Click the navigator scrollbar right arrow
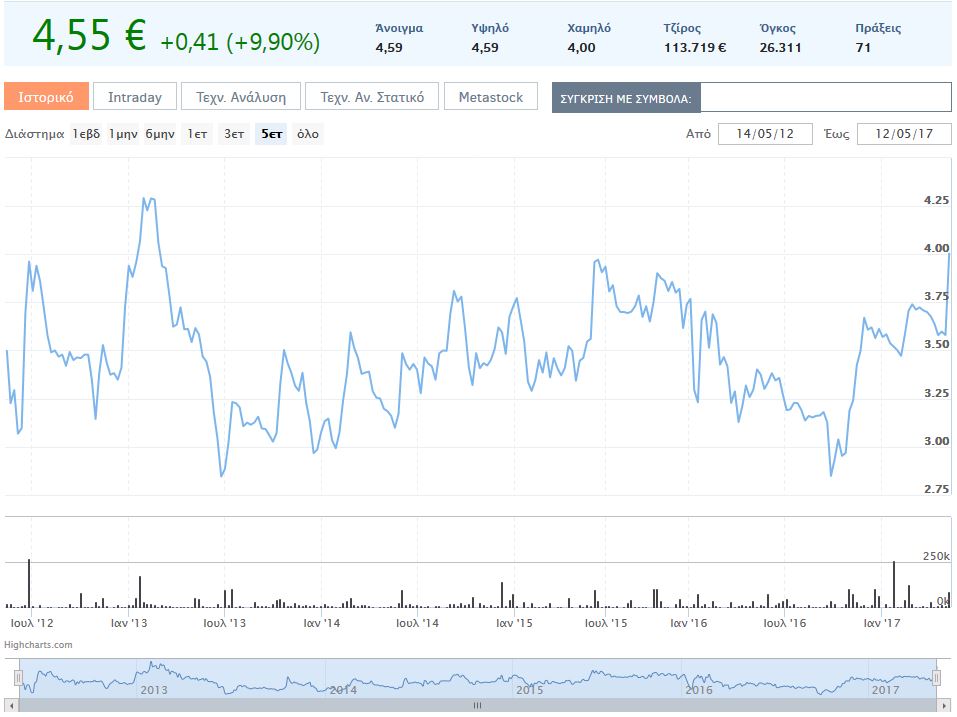 click(945, 705)
